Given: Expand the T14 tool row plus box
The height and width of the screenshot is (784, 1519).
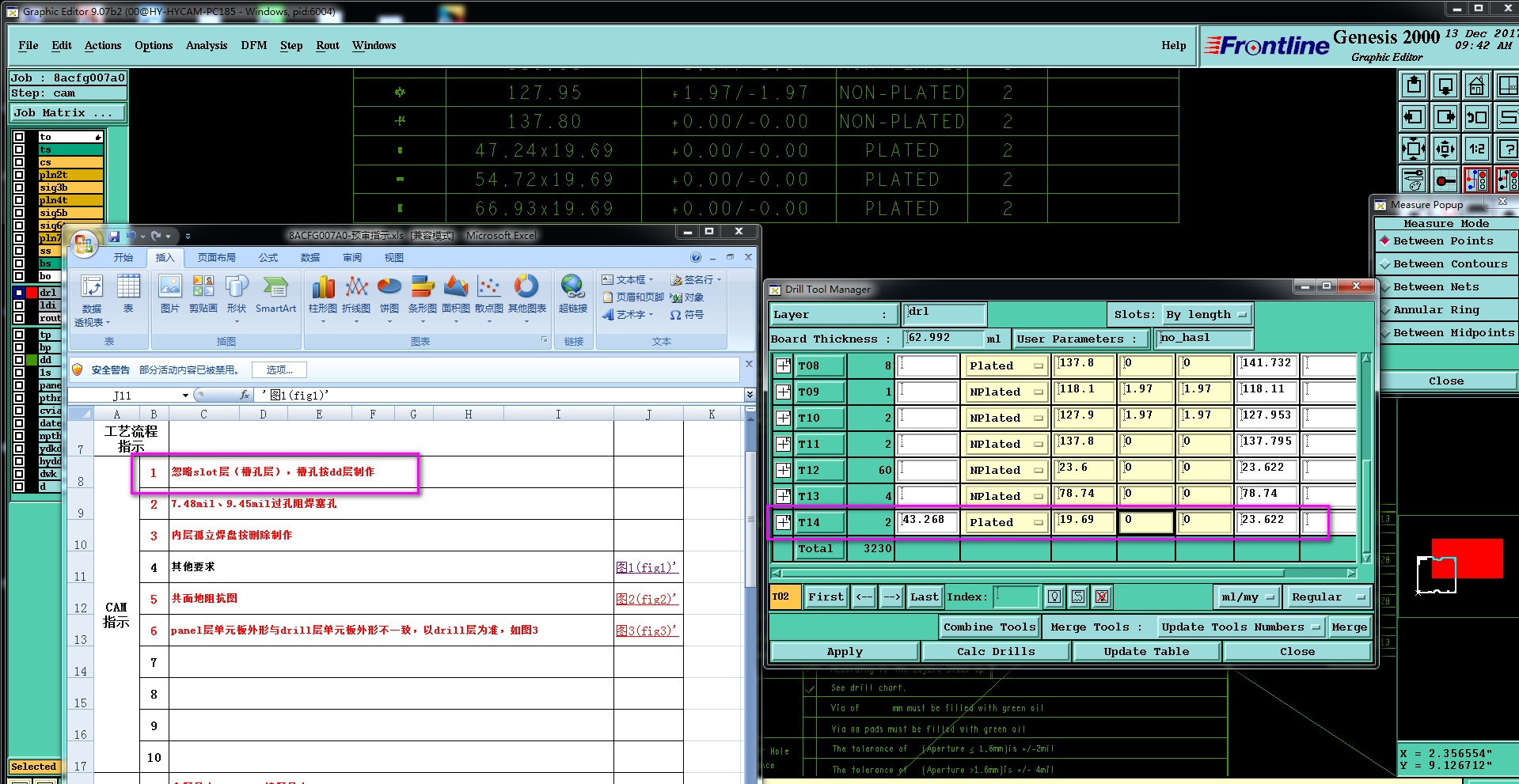Looking at the screenshot, I should tap(783, 522).
